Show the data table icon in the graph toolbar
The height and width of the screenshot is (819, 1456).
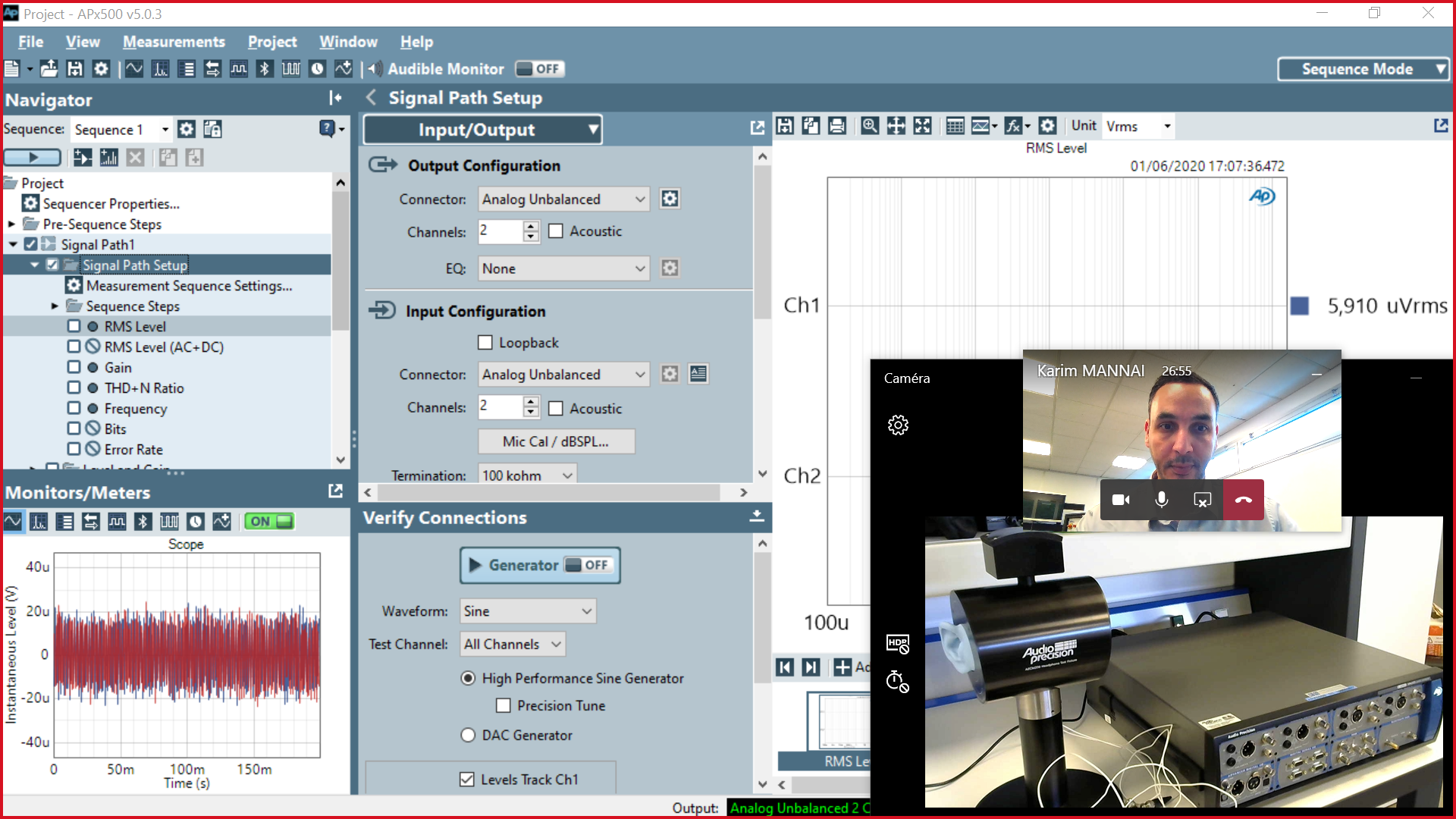click(x=955, y=126)
